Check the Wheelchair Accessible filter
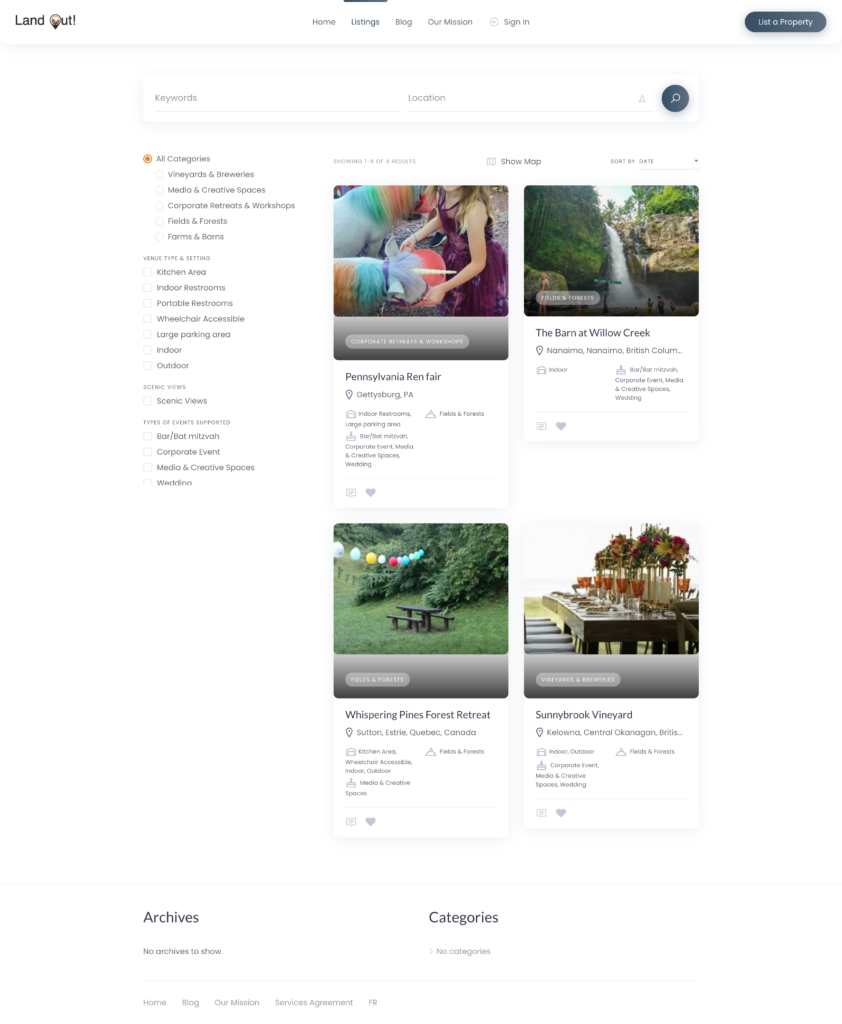842x1024 pixels. [x=148, y=319]
